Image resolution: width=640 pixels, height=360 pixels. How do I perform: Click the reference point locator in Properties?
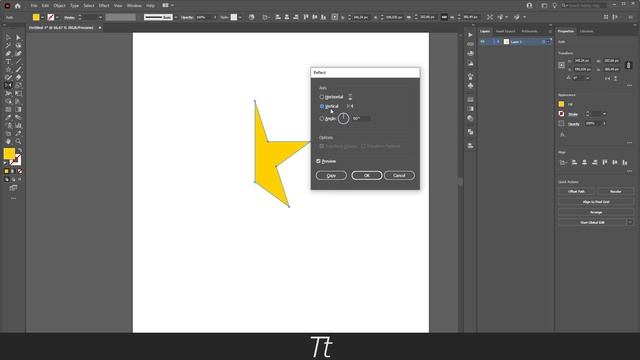coord(562,65)
